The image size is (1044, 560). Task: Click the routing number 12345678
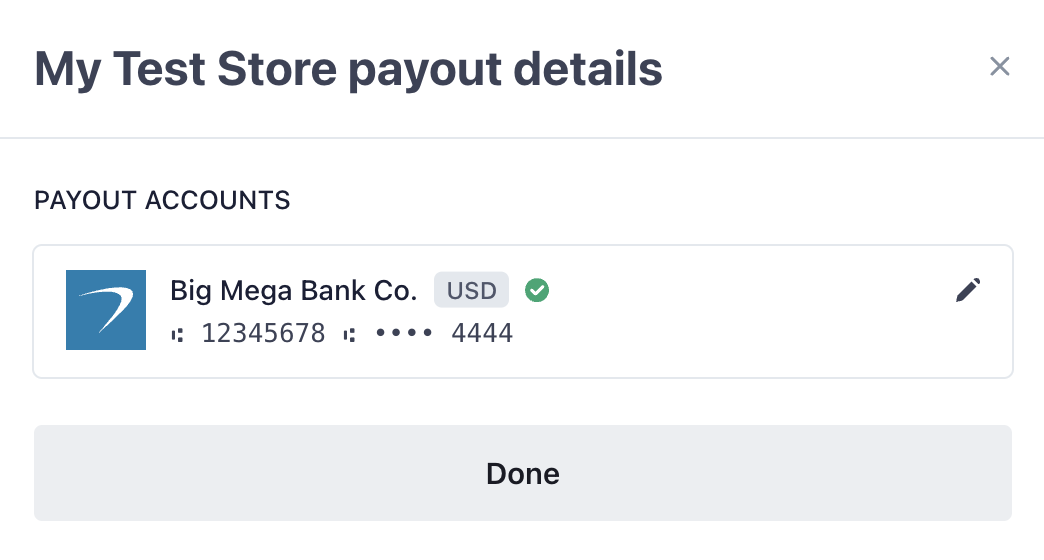263,334
